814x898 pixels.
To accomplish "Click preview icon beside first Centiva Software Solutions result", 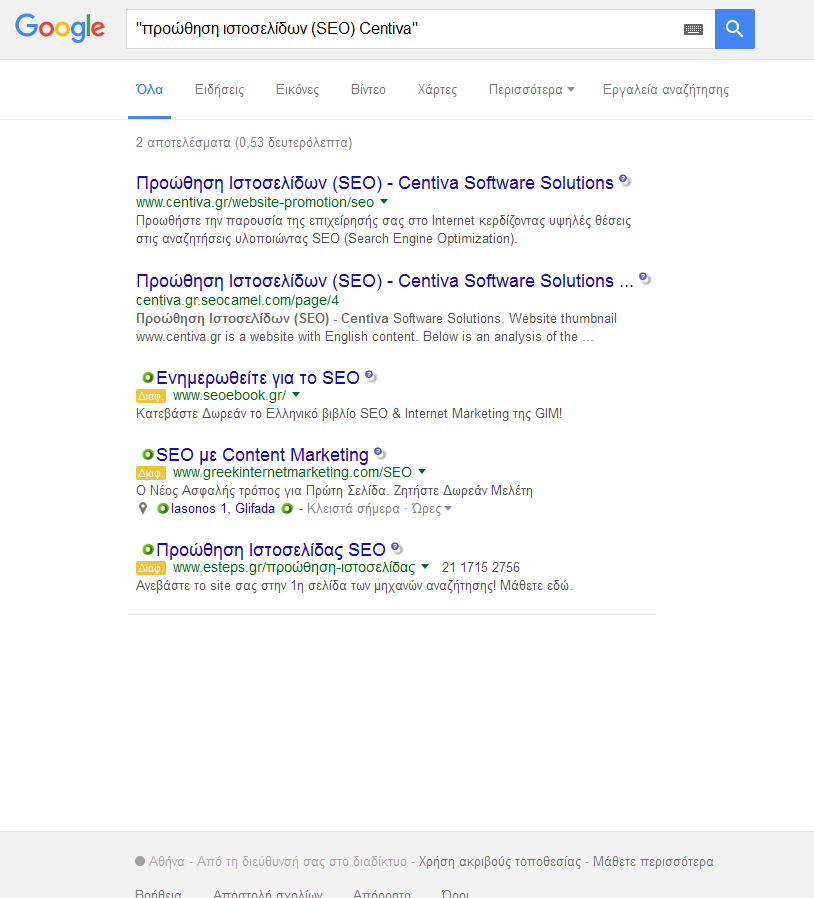I will point(625,181).
